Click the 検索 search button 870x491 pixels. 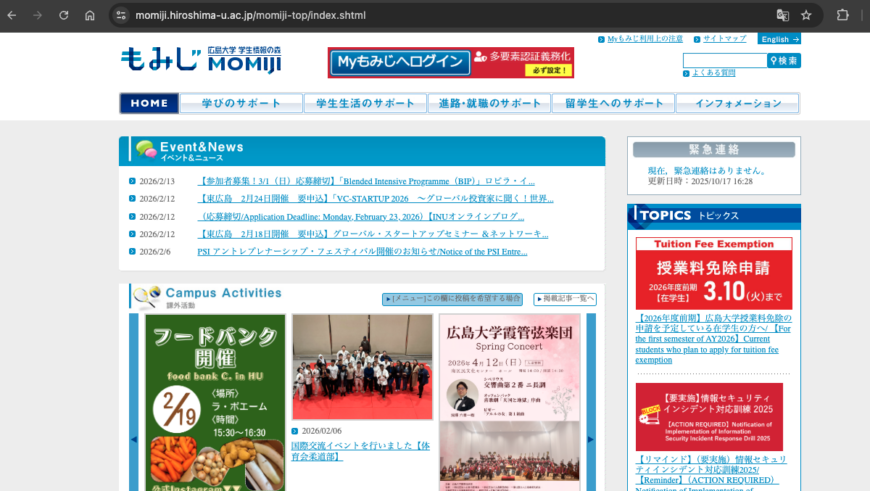(x=784, y=61)
